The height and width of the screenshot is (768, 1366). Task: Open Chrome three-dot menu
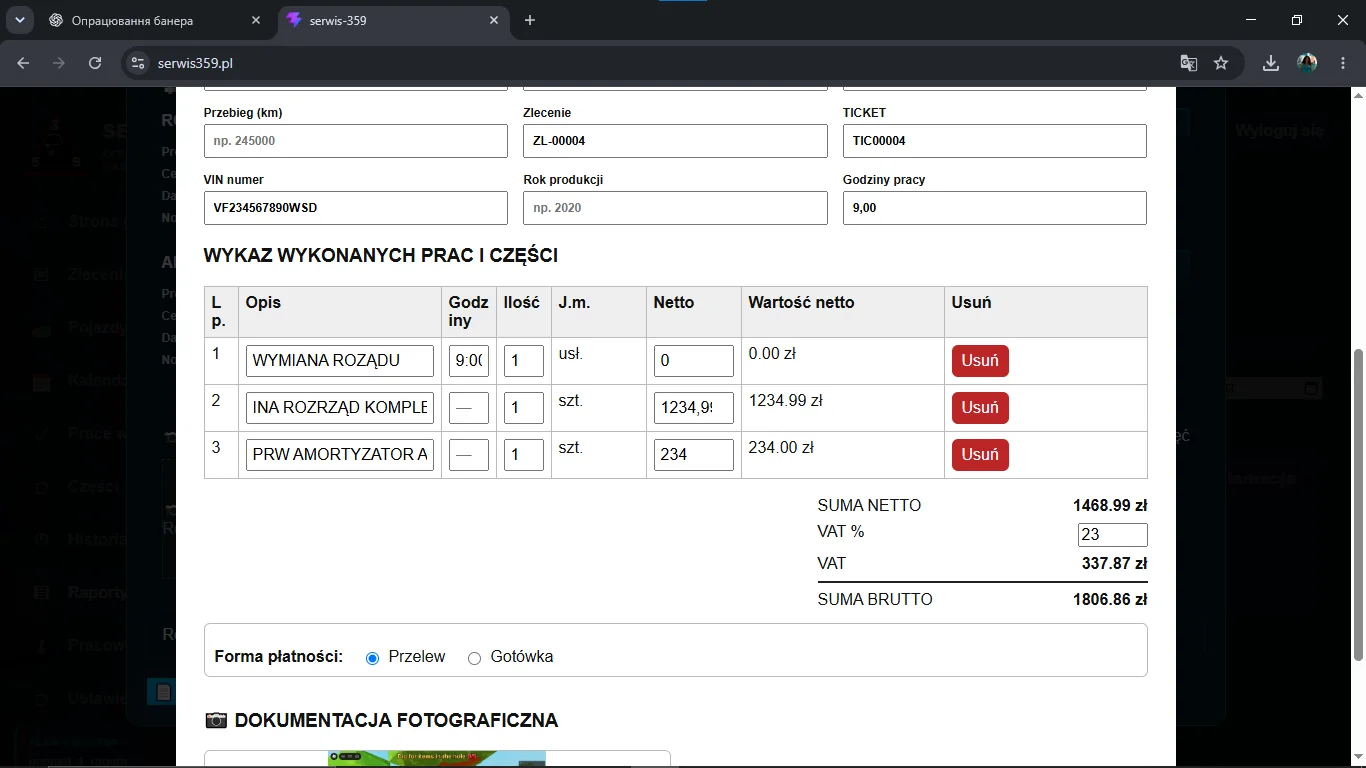tap(1342, 63)
